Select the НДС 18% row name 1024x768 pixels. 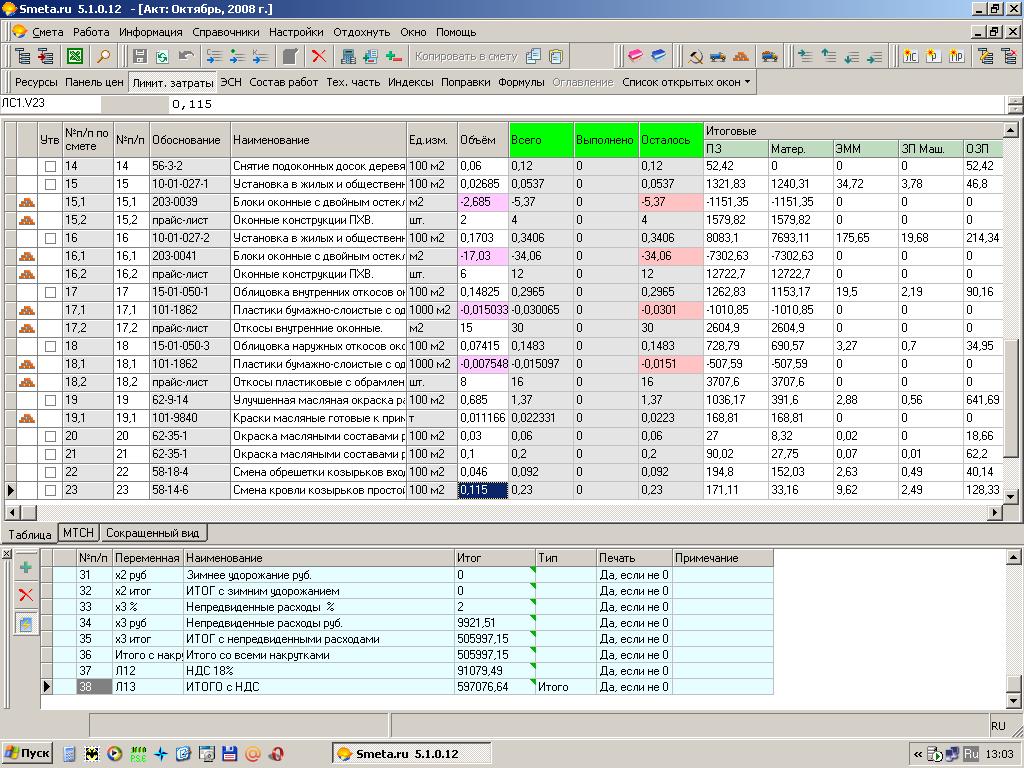click(x=210, y=671)
